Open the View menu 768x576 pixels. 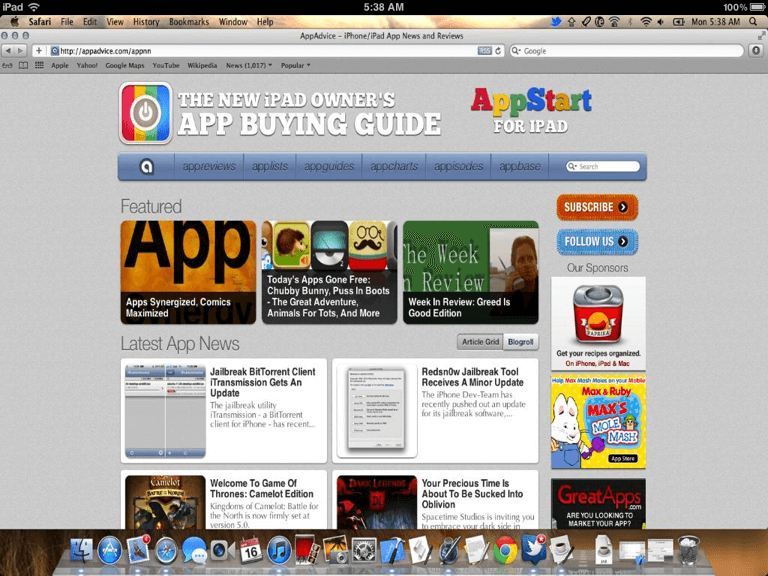(x=115, y=22)
